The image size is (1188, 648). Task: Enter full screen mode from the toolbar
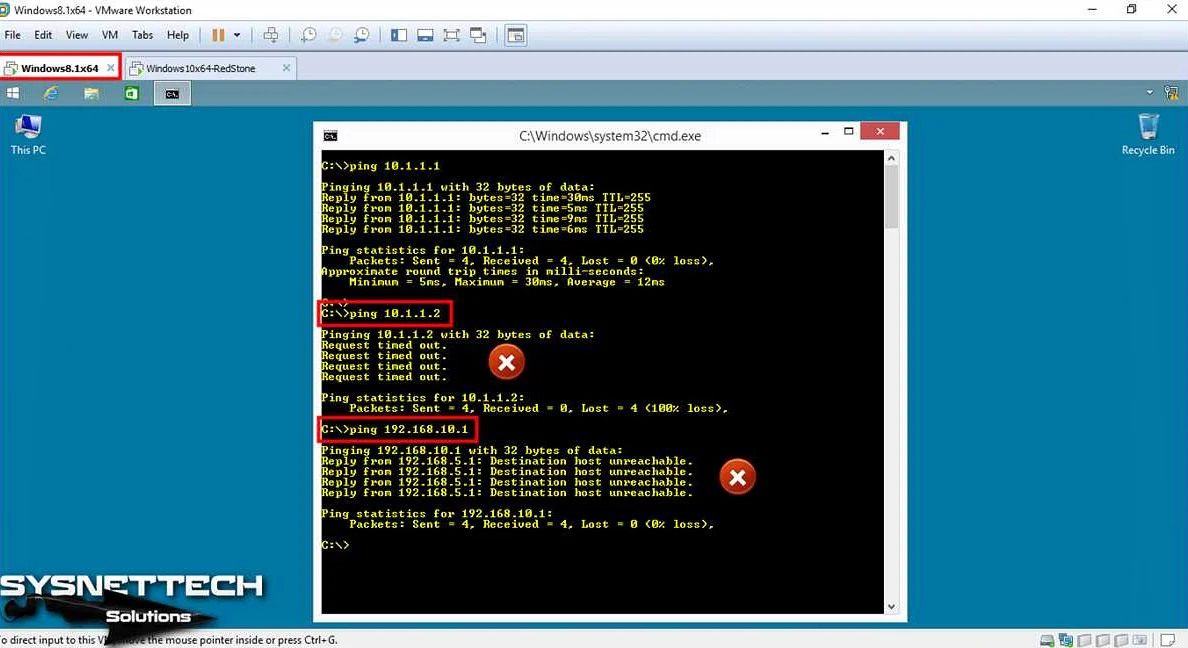451,35
